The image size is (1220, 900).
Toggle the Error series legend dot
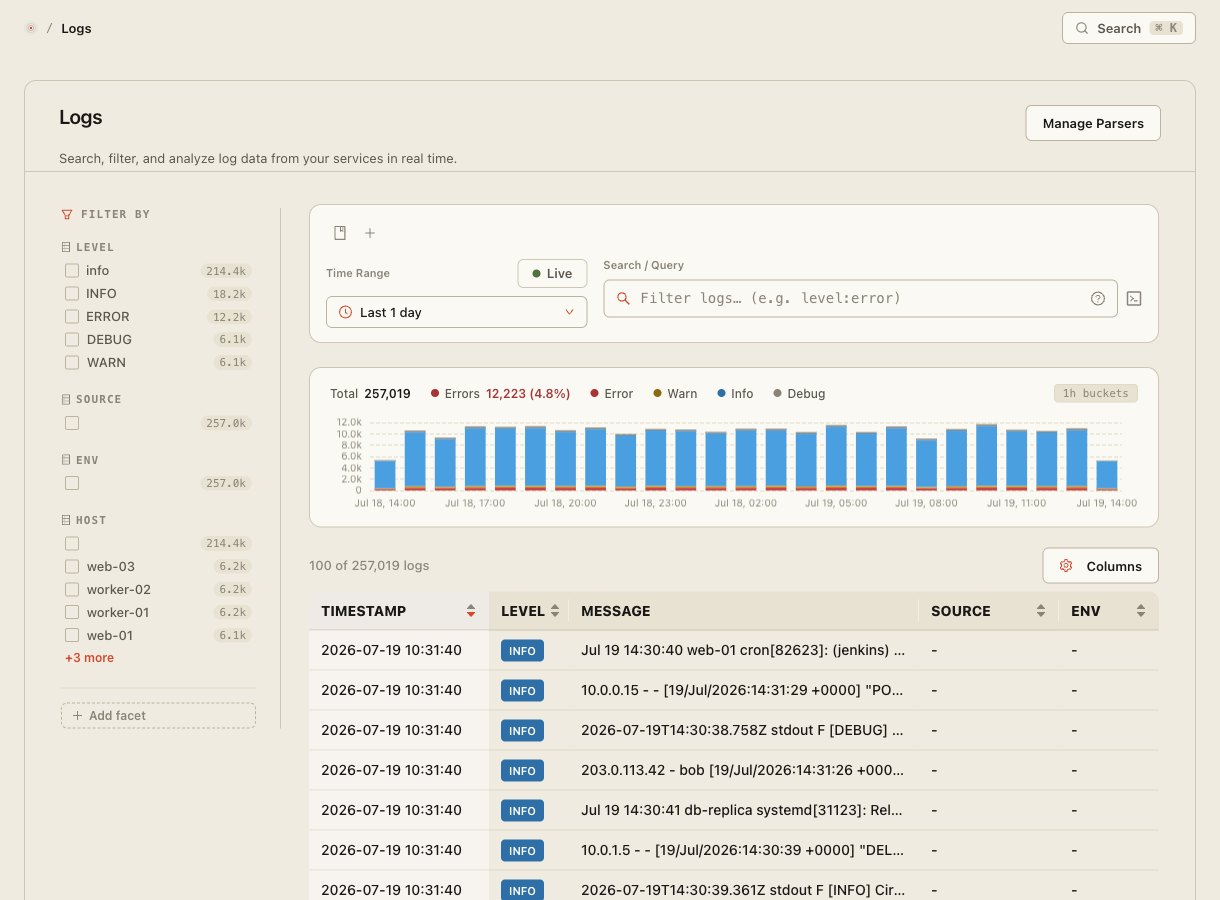pos(594,394)
